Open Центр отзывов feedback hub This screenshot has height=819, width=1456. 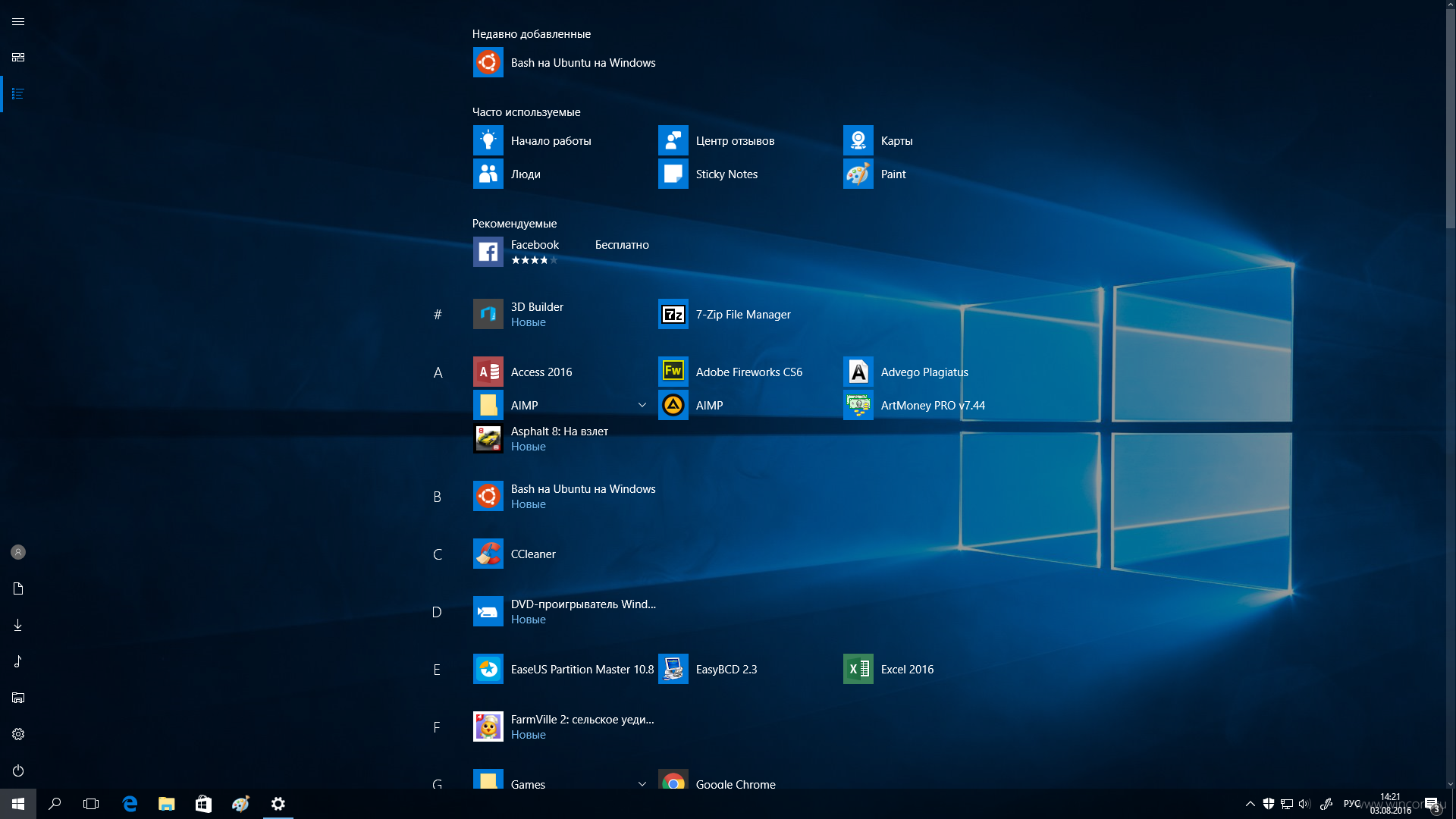717,140
